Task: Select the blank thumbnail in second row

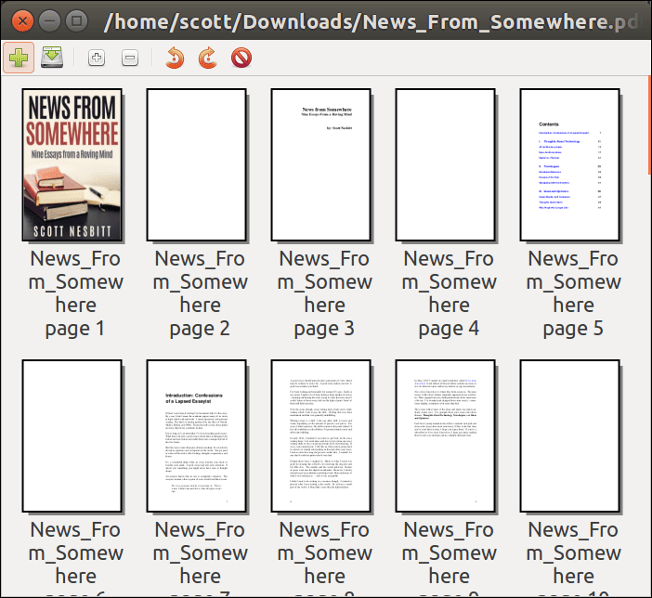Action: coord(72,436)
